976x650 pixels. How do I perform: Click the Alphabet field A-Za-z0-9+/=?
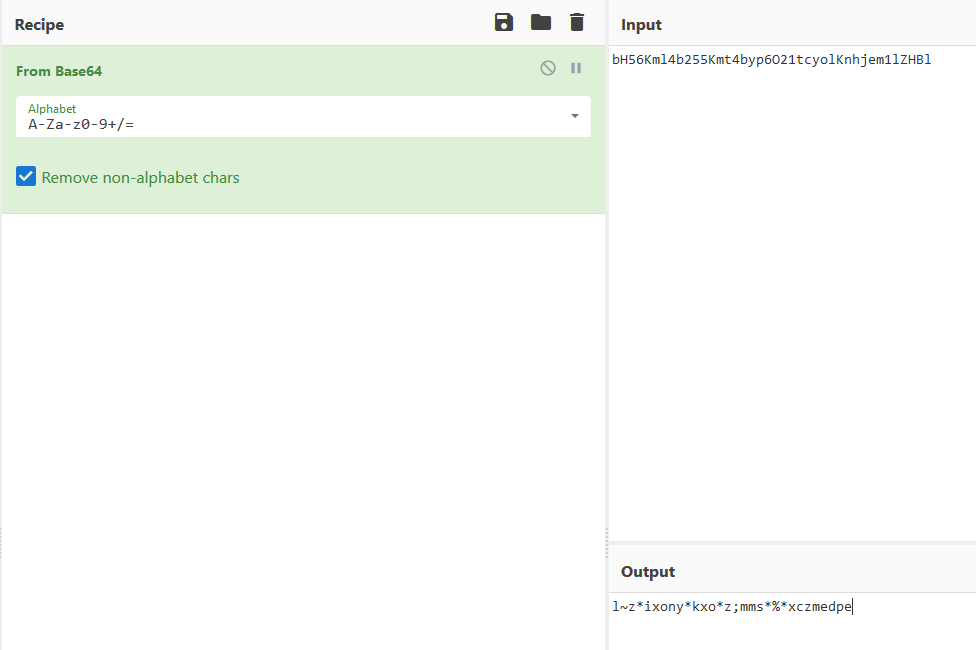click(303, 116)
